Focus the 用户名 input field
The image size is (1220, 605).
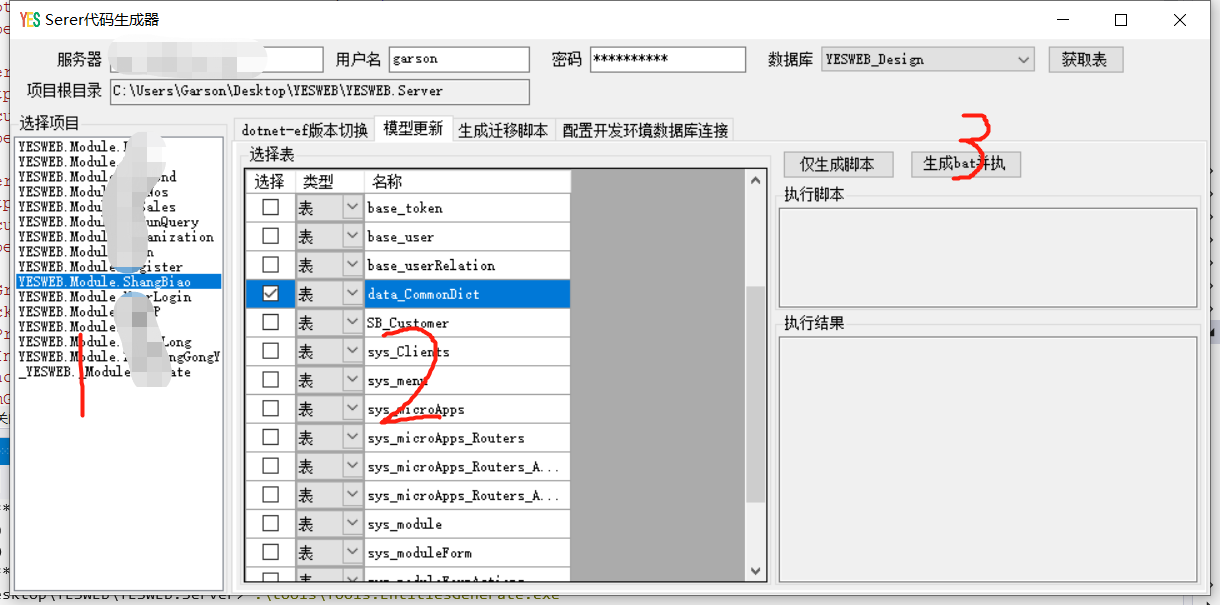click(x=459, y=60)
